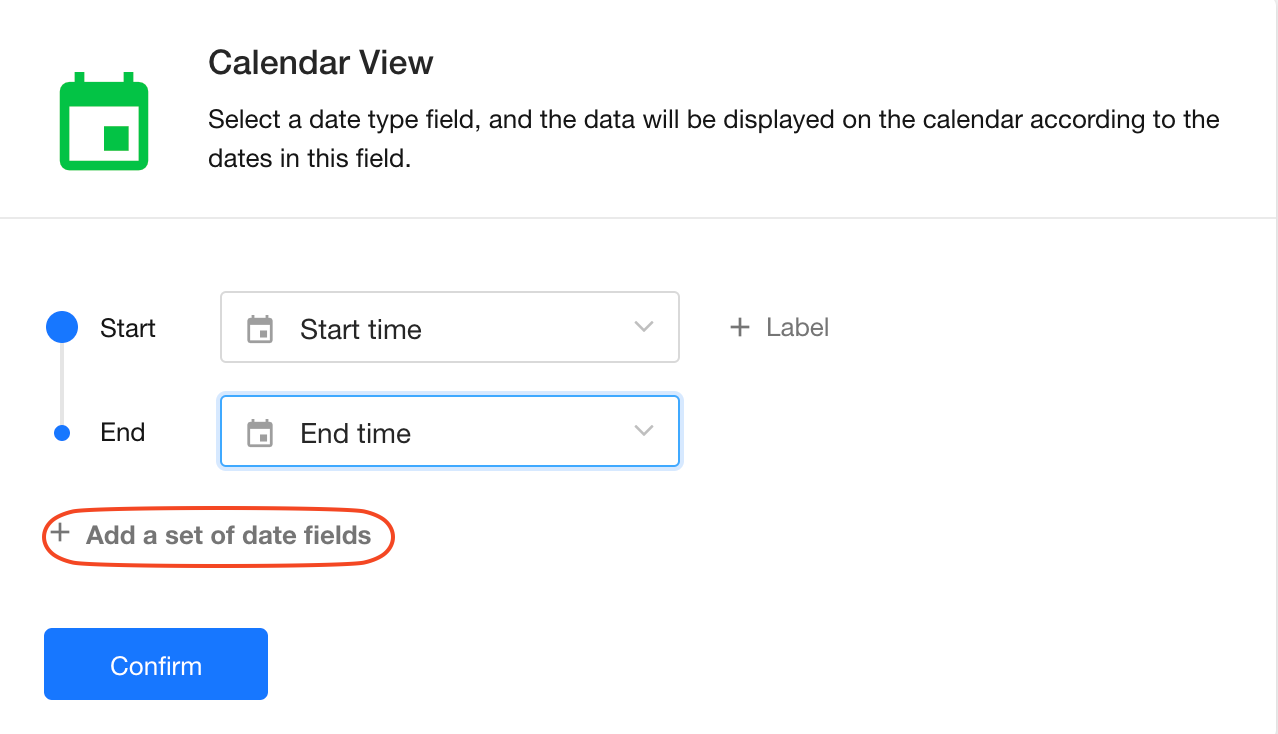Viewport: 1278px width, 734px height.
Task: Expand the End time dropdown chevron
Action: point(644,431)
